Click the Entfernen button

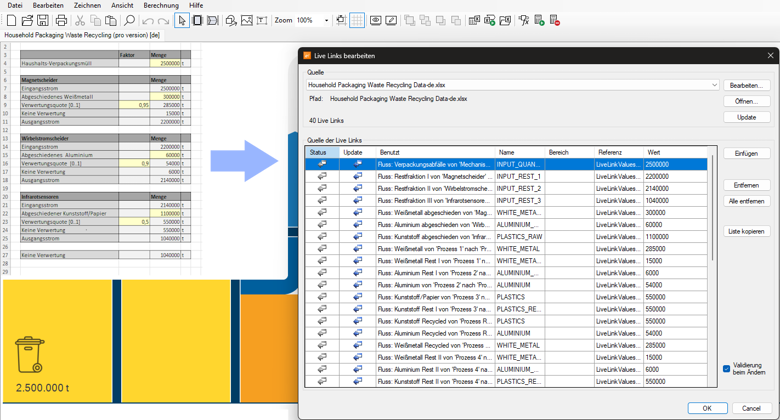[747, 185]
